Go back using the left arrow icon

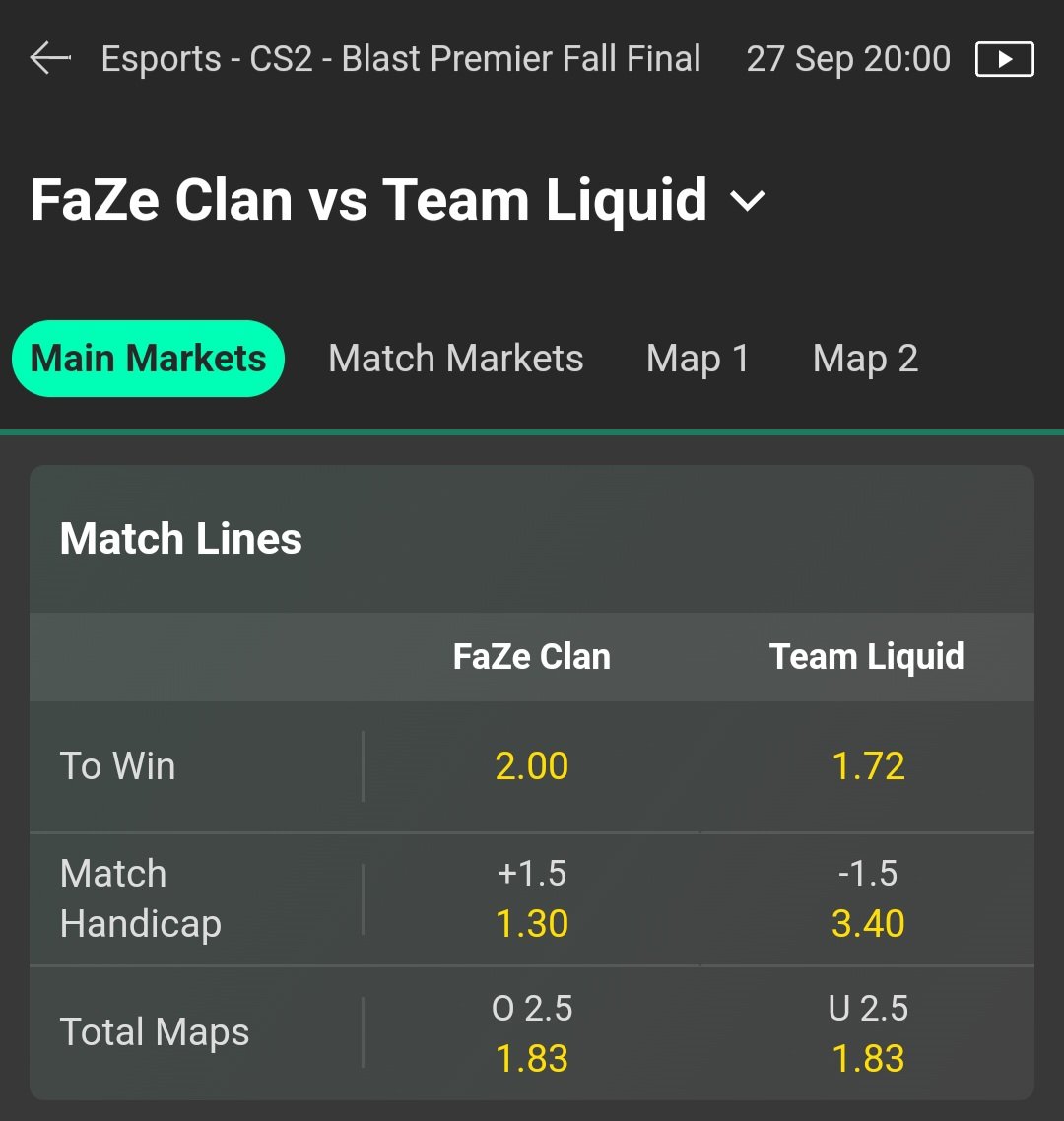point(50,58)
